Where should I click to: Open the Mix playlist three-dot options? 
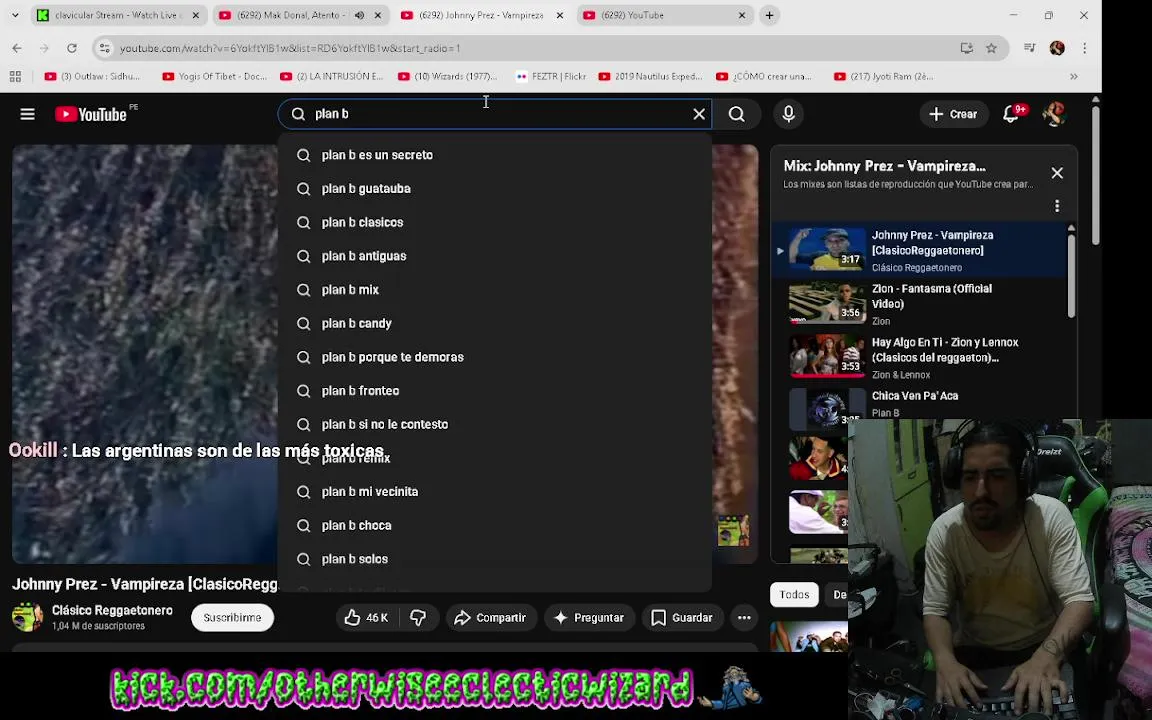1056,206
